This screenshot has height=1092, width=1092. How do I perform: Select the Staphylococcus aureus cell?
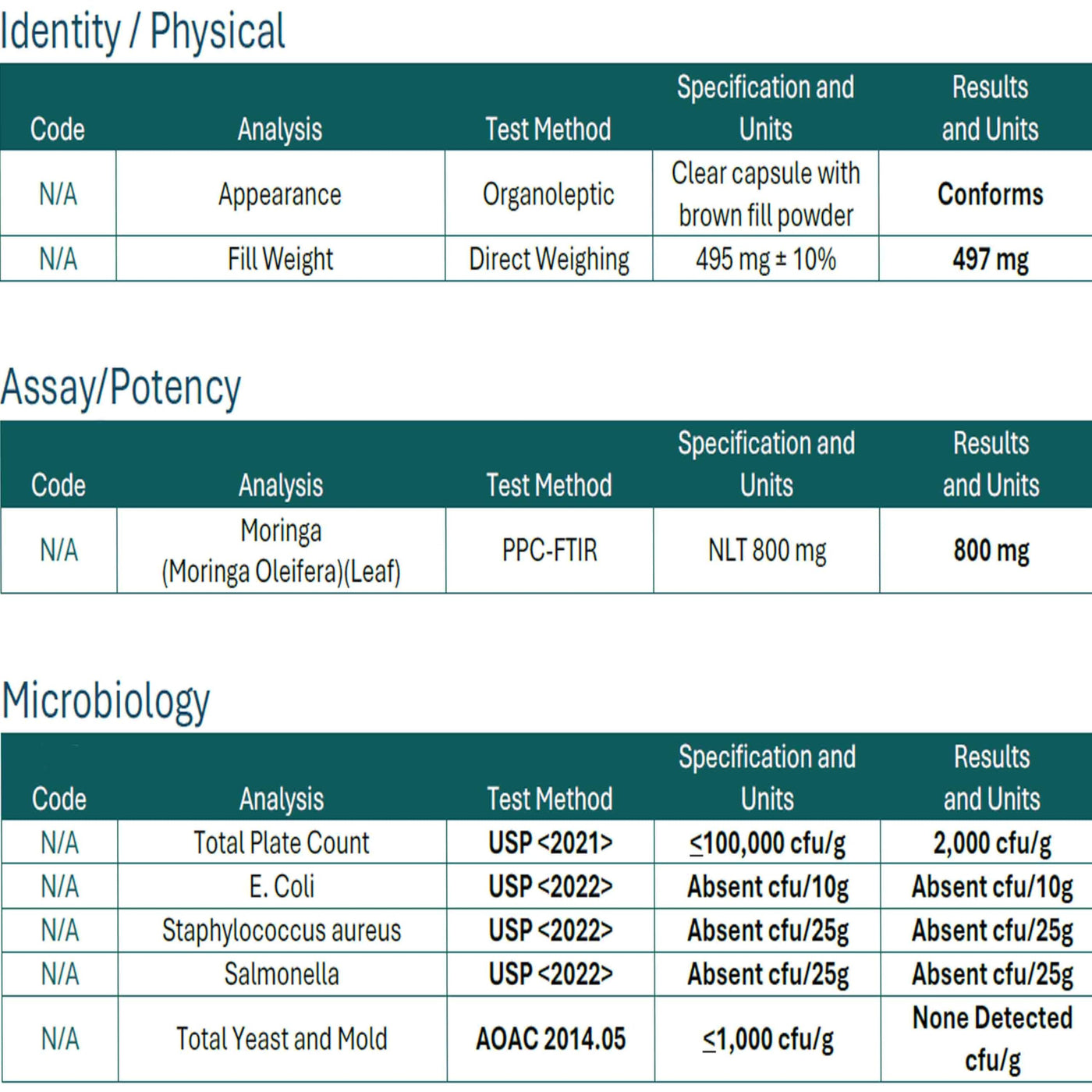[x=282, y=930]
